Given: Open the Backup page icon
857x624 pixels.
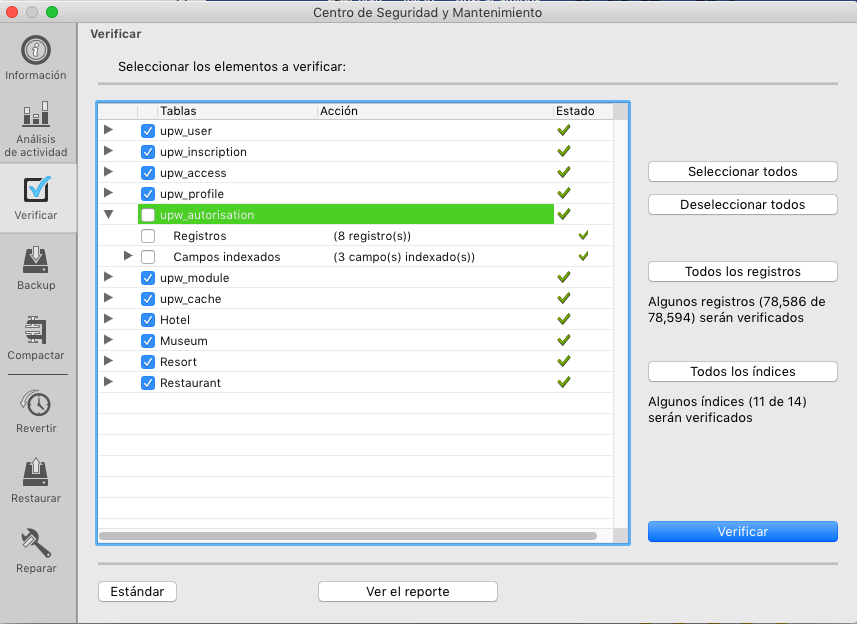Looking at the screenshot, I should pos(37,260).
